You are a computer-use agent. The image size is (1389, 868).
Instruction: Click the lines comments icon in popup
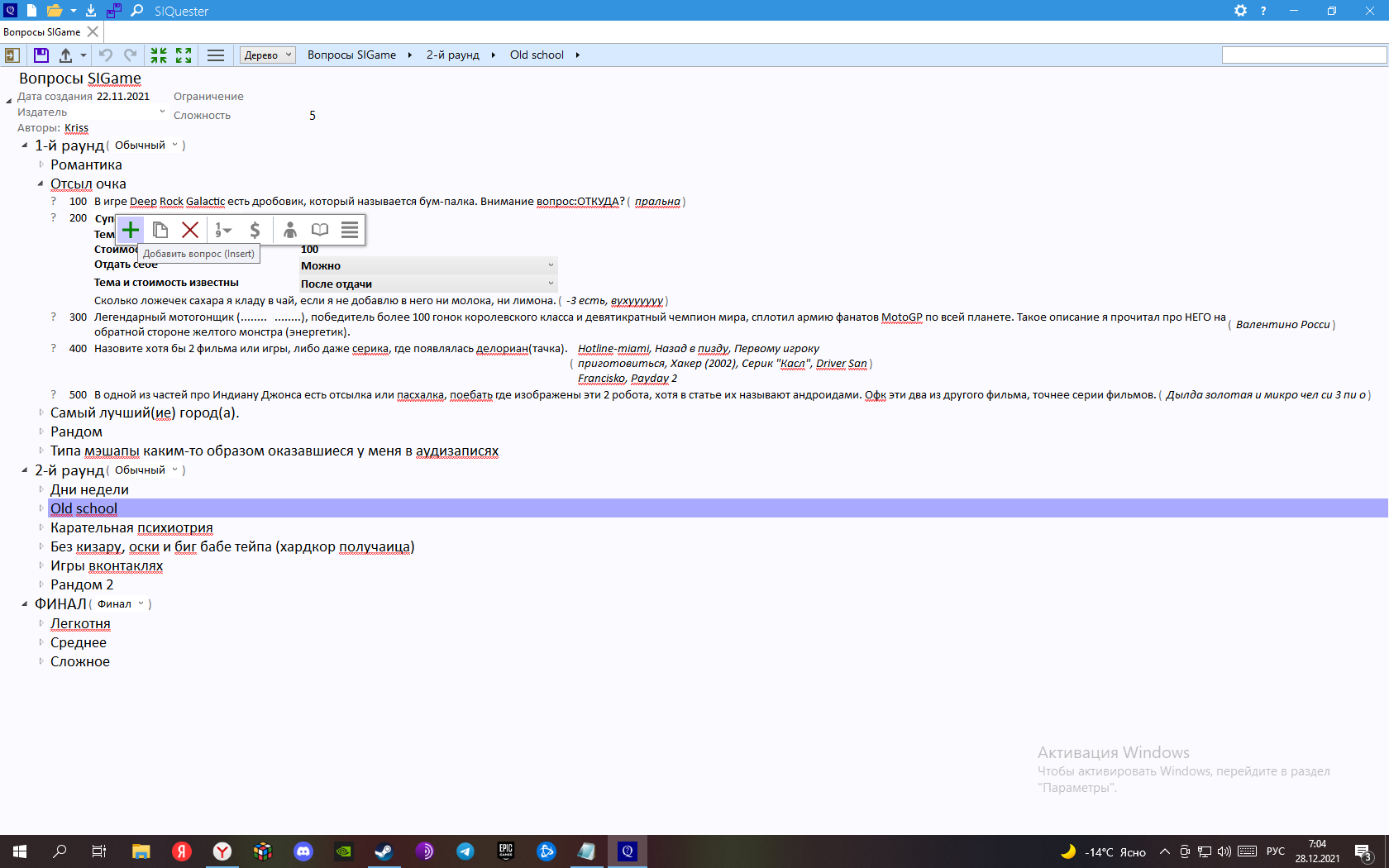[350, 230]
